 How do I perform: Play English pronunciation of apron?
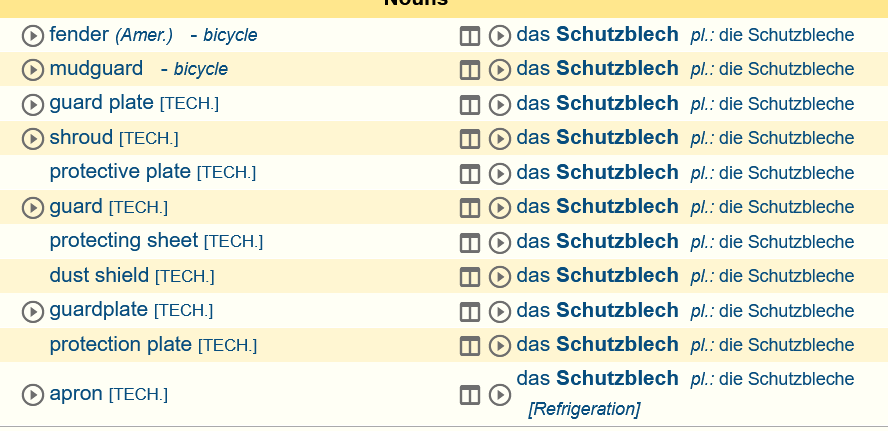point(33,395)
